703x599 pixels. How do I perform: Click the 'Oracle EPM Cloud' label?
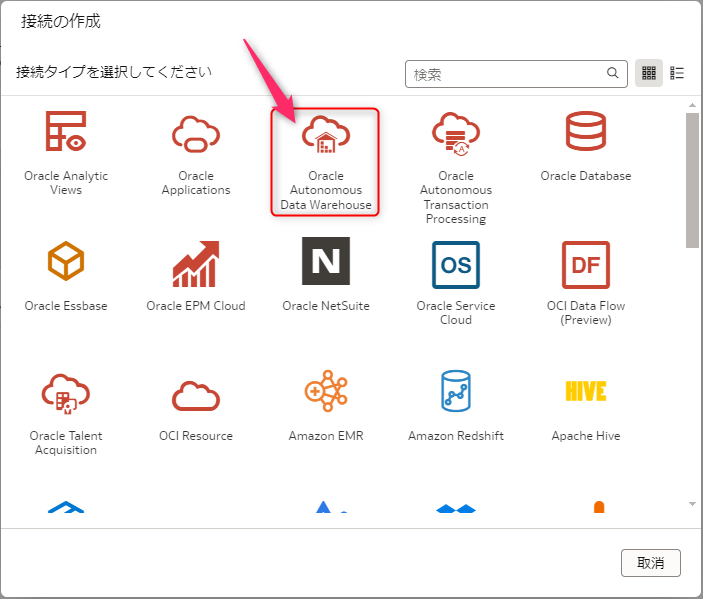pyautogui.click(x=196, y=306)
